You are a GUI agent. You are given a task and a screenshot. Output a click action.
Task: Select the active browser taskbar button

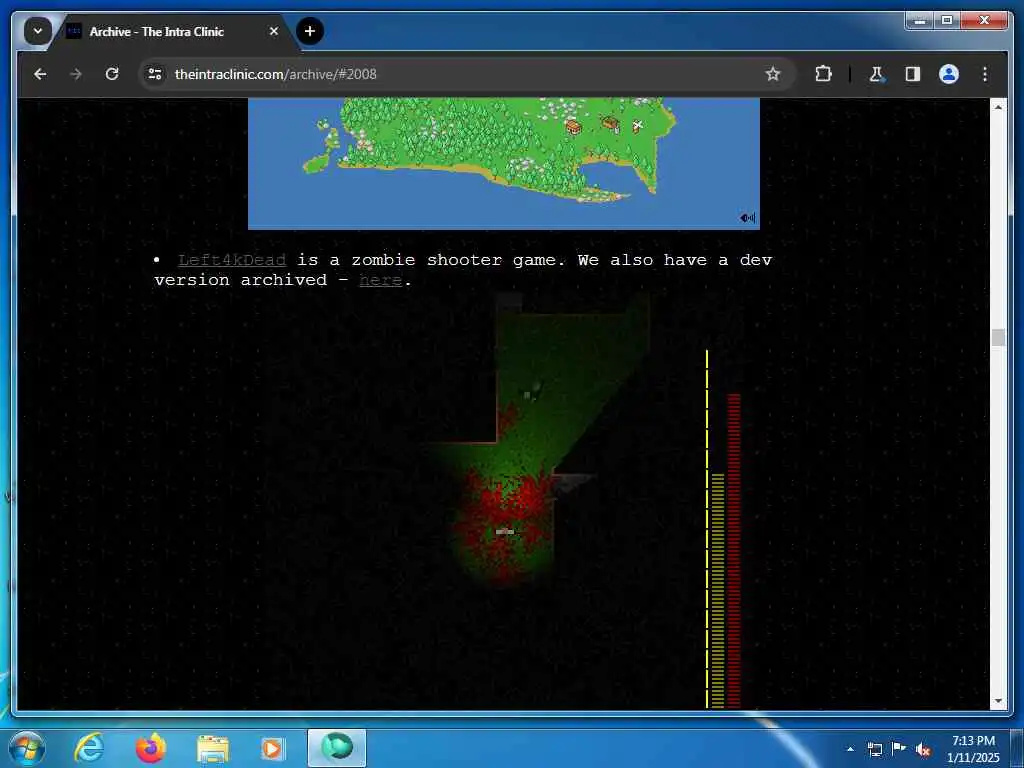pos(337,748)
